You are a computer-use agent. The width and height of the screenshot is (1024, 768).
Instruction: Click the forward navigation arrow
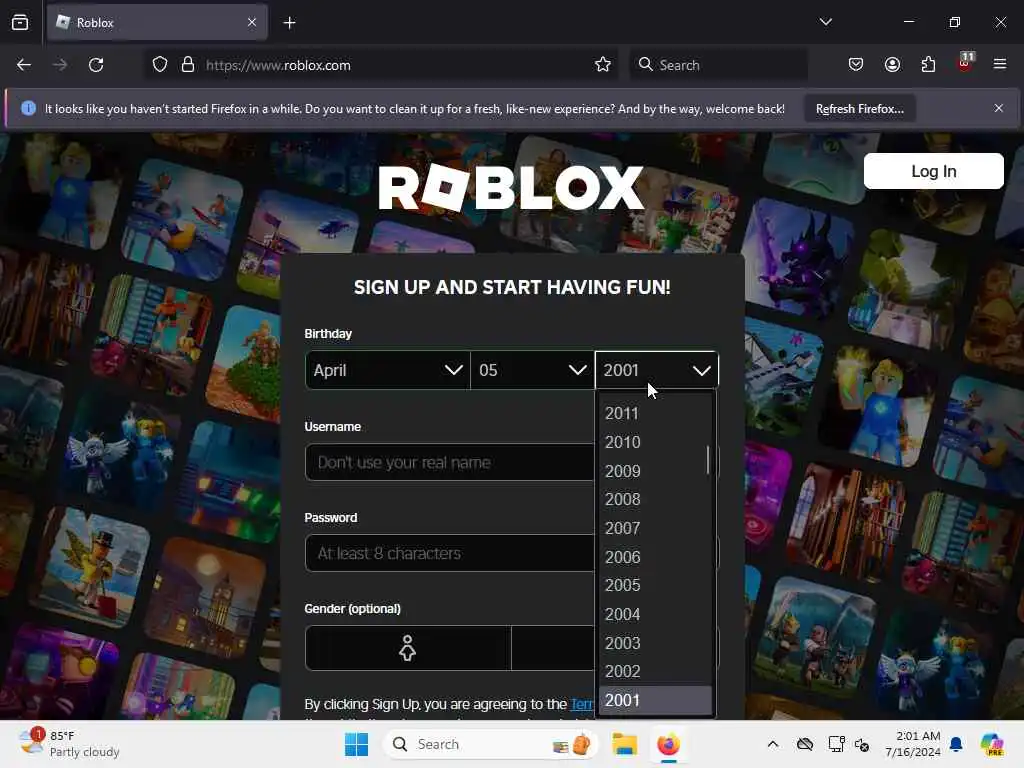[60, 65]
